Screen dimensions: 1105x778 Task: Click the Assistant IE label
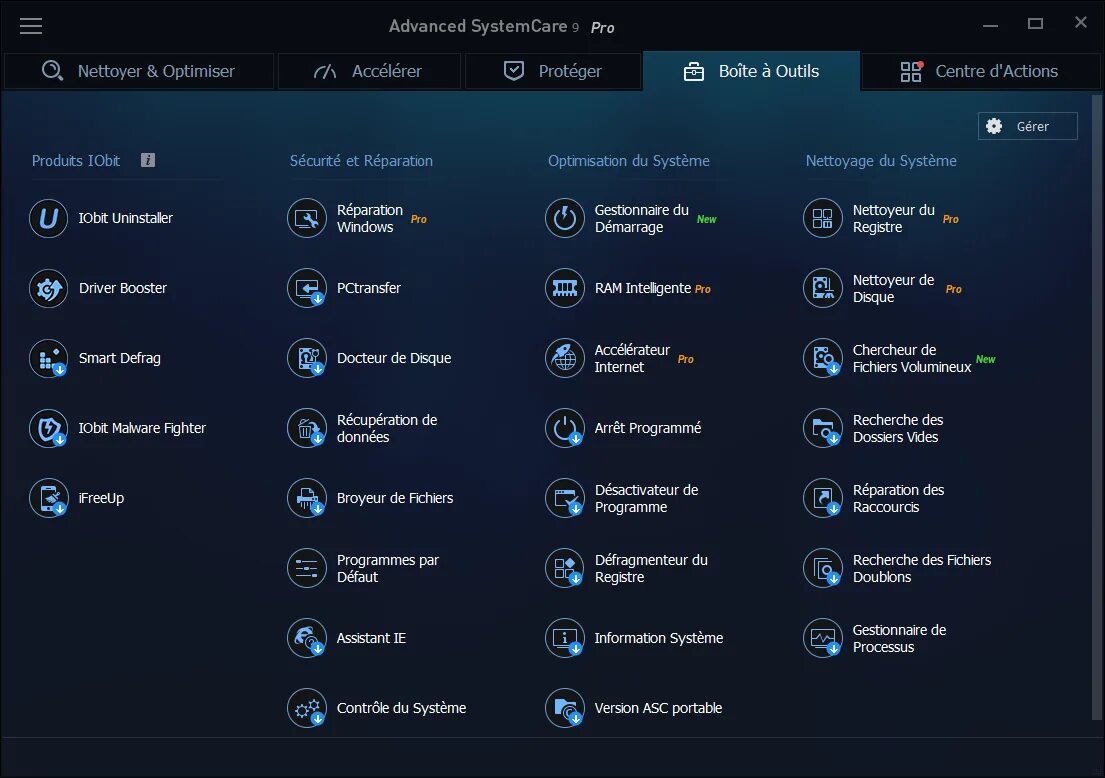pyautogui.click(x=371, y=638)
